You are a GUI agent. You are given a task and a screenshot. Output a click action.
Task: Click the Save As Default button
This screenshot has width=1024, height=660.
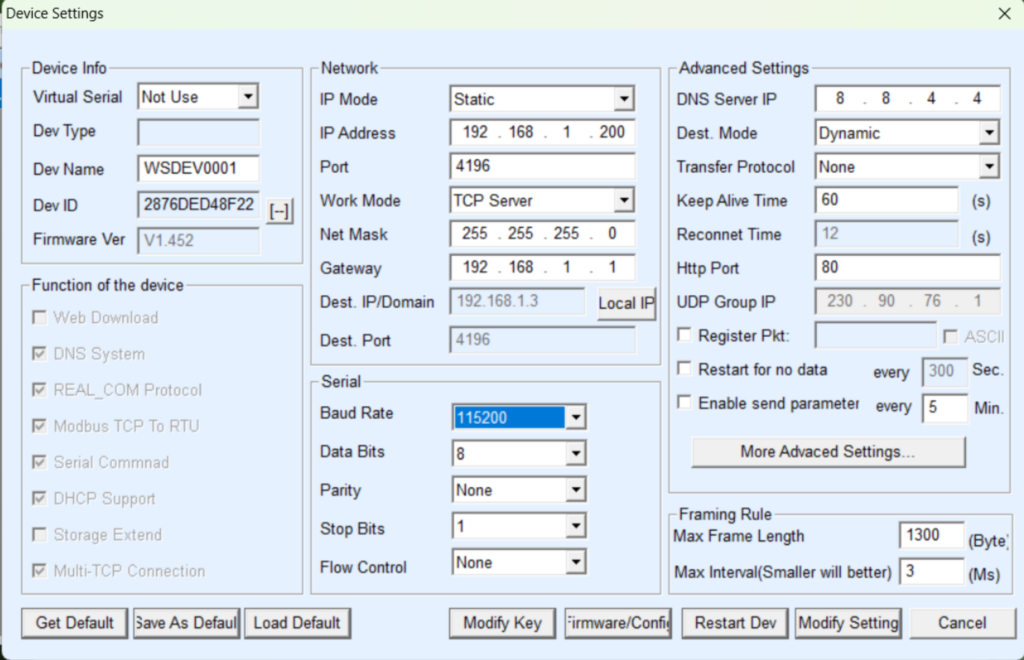pos(187,623)
